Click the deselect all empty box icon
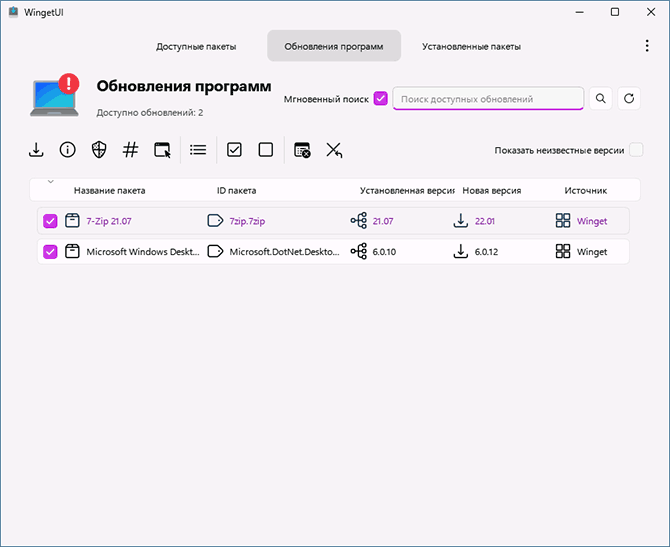Viewport: 670px width, 547px height. pos(266,150)
